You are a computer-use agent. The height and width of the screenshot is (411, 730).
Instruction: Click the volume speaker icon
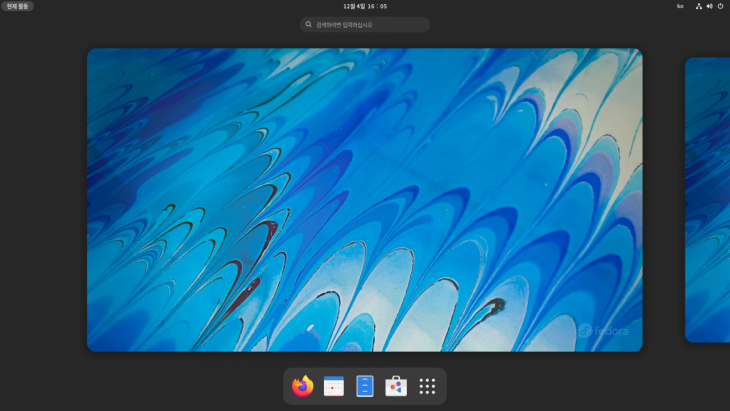(709, 6)
